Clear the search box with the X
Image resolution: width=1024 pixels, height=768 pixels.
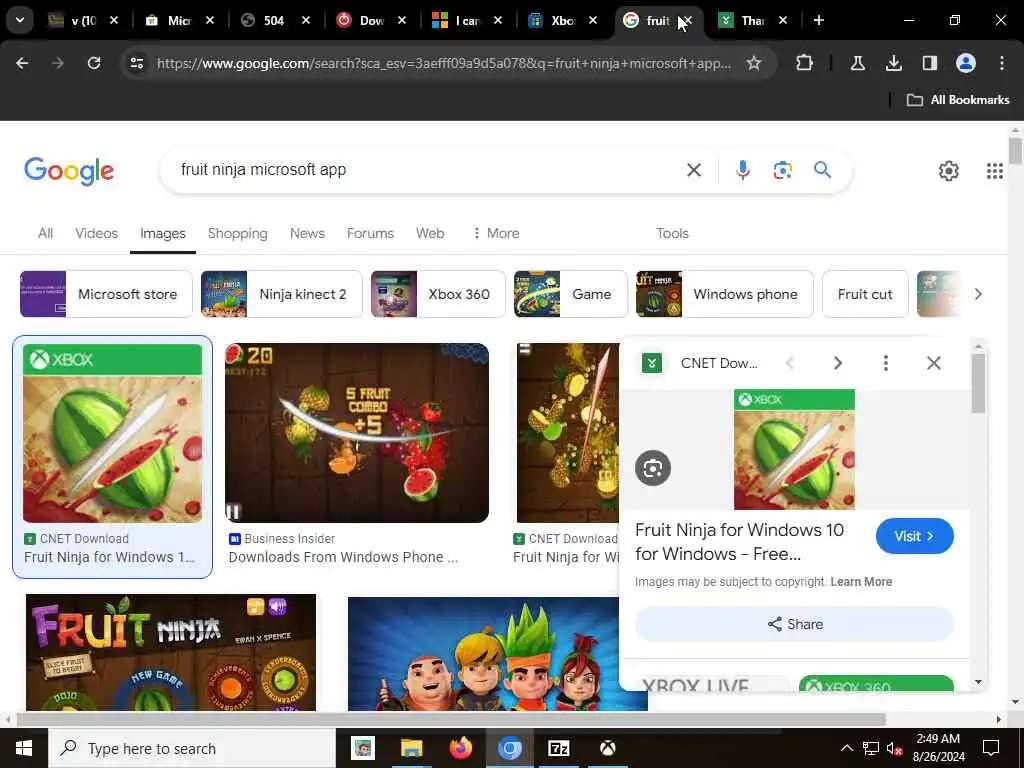pyautogui.click(x=694, y=170)
